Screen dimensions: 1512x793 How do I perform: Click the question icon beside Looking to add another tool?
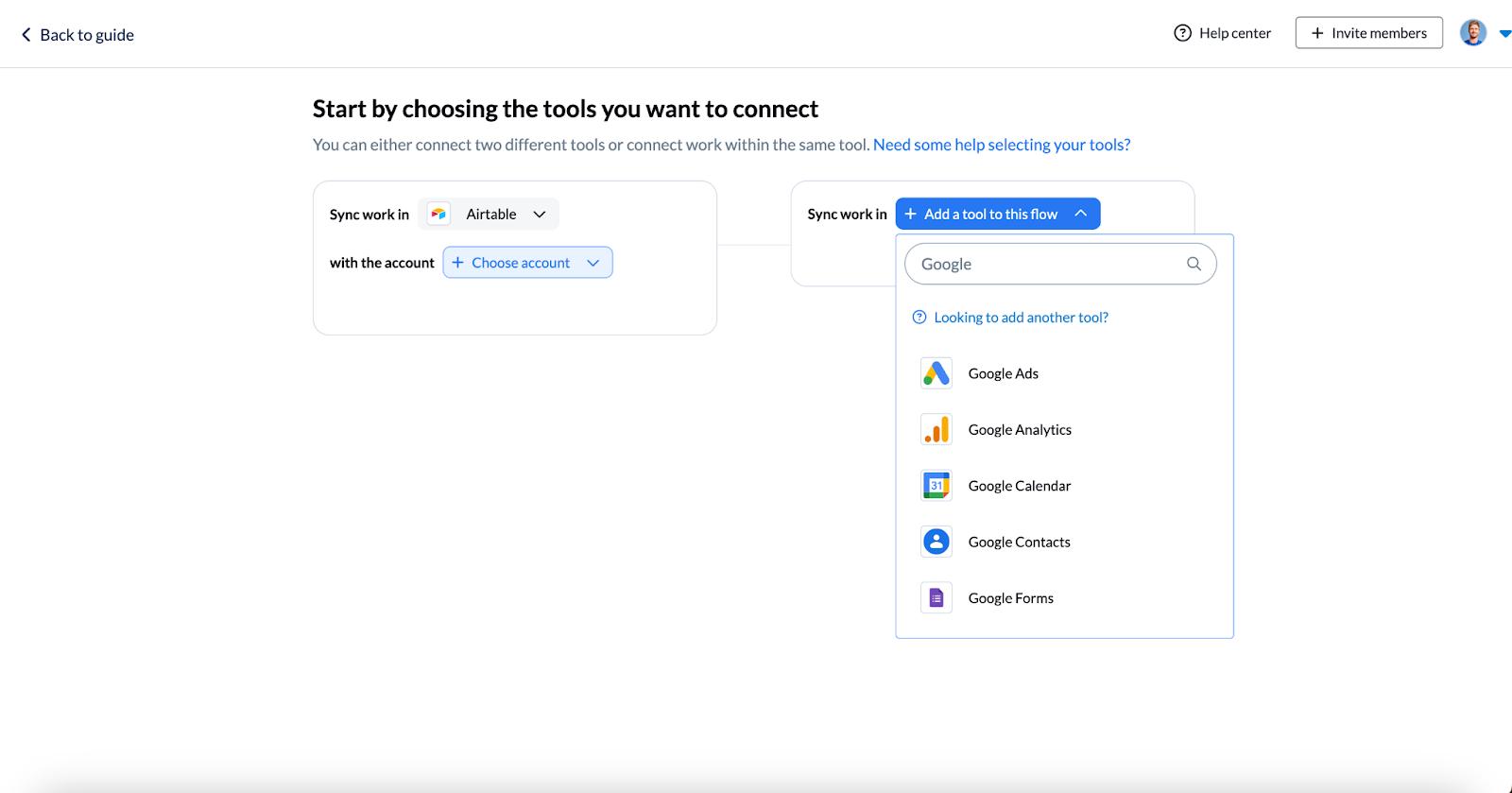pos(919,318)
